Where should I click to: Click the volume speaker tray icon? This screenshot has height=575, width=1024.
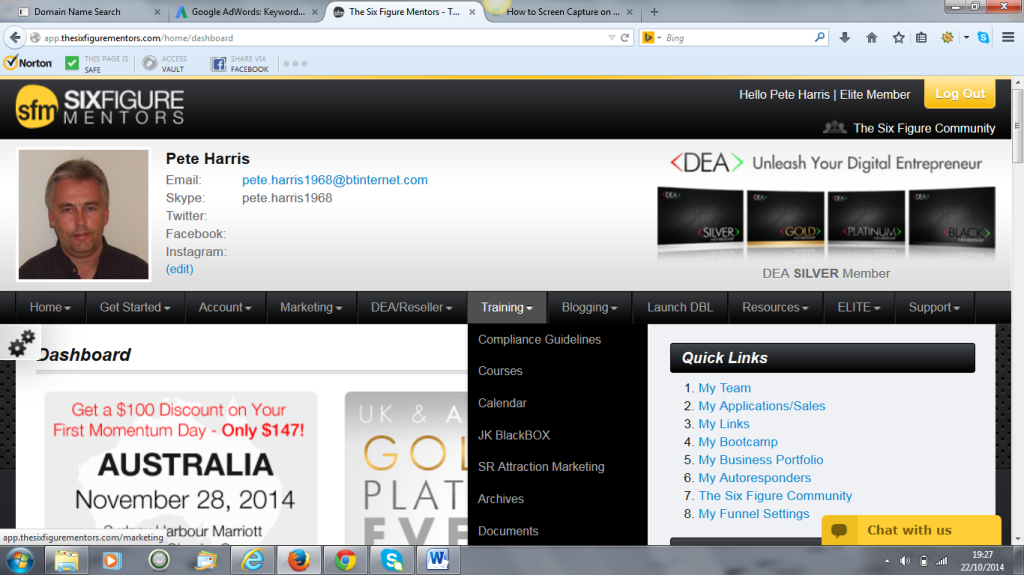tap(904, 561)
